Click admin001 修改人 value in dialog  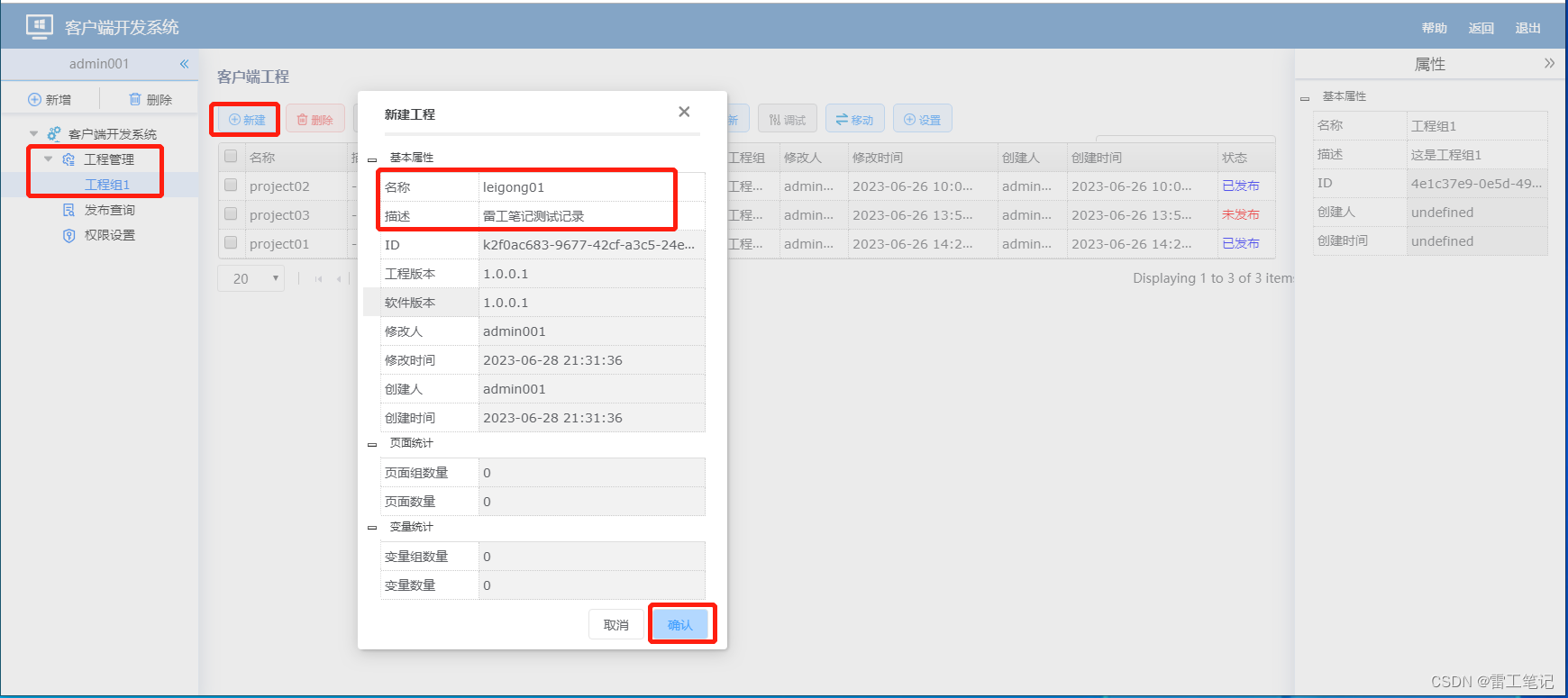pyautogui.click(x=591, y=331)
